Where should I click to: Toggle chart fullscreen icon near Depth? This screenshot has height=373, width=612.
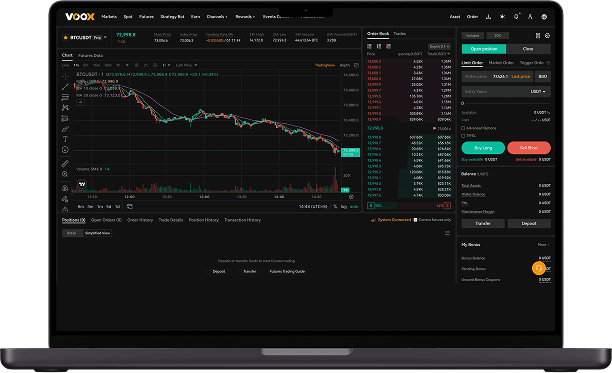point(356,65)
